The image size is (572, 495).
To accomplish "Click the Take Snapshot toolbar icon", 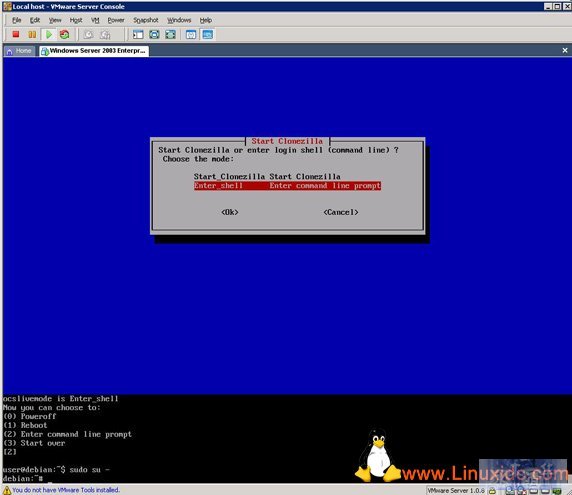I will [x=88, y=35].
